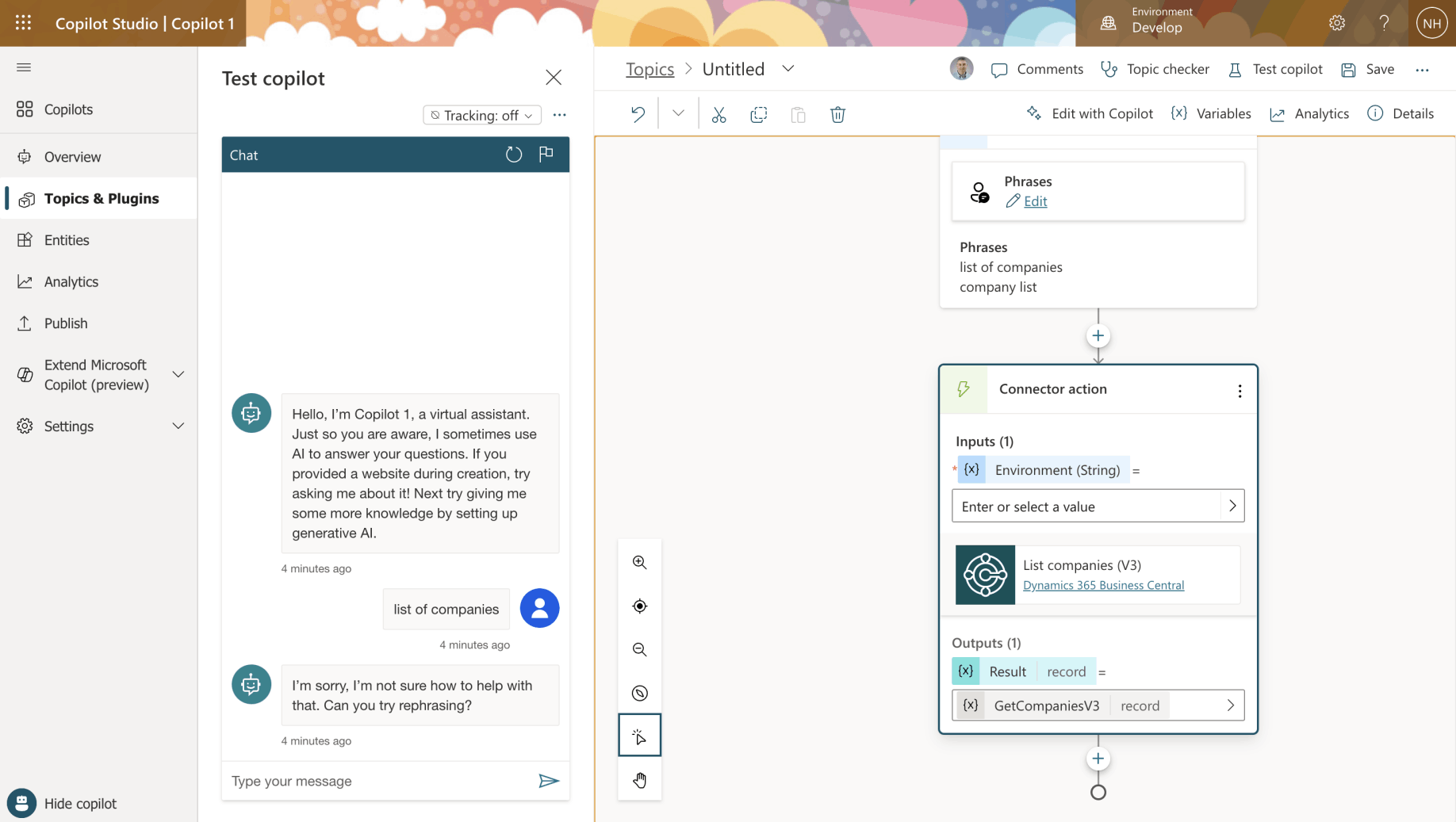Select the Result record output variable

tap(1023, 671)
